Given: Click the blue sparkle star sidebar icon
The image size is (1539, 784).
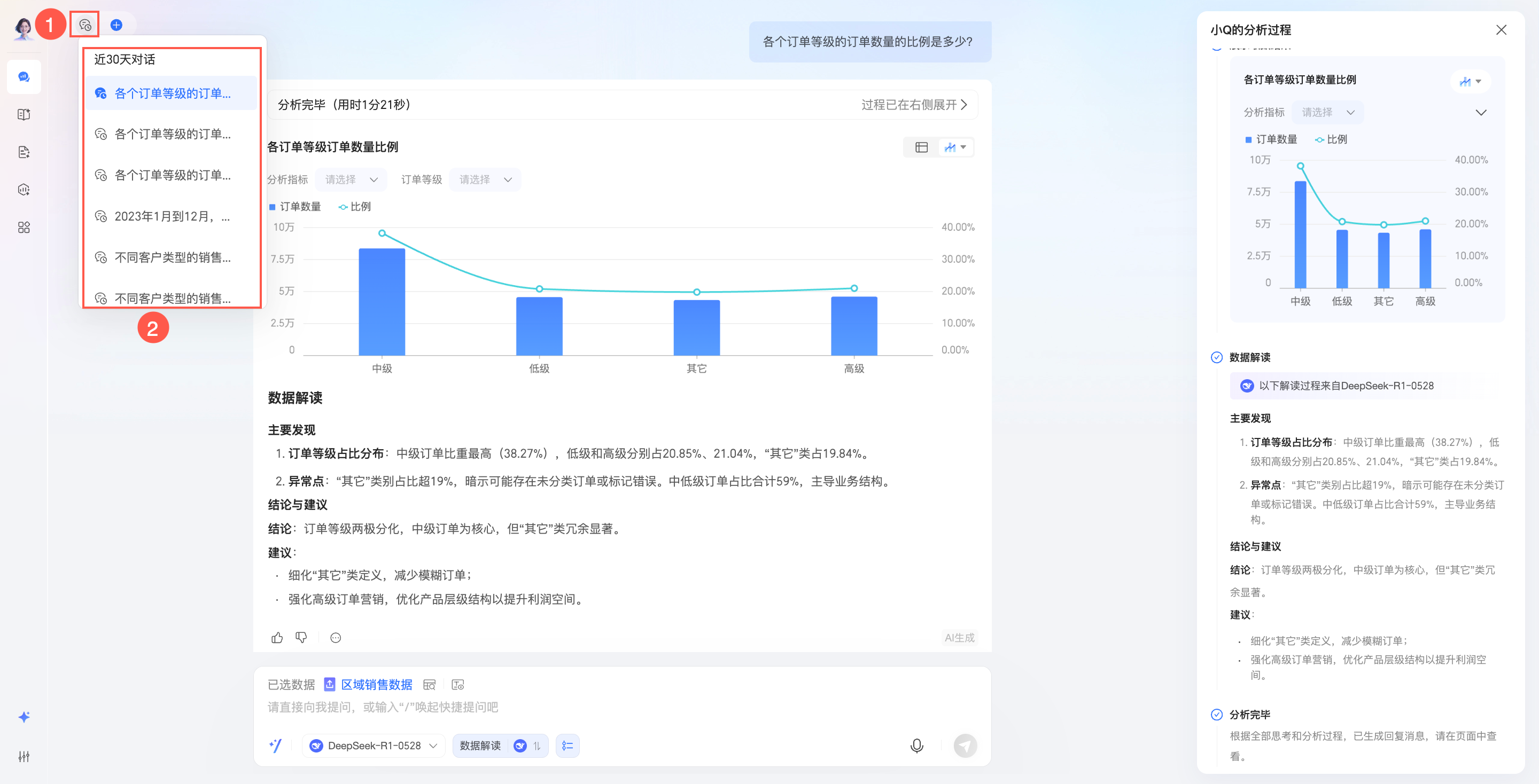Looking at the screenshot, I should (x=24, y=717).
